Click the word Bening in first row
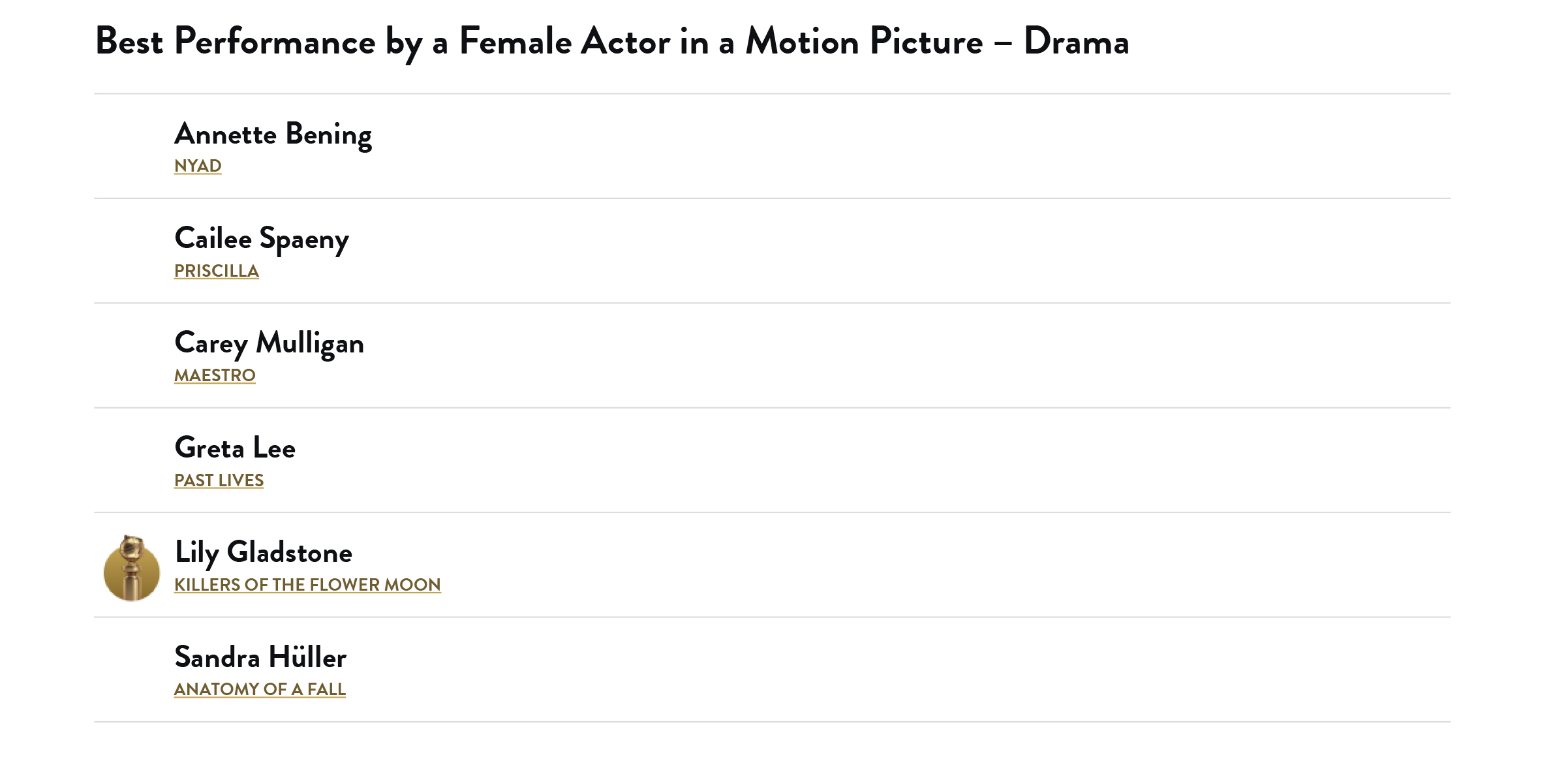Viewport: 1568px width, 778px height. (328, 134)
